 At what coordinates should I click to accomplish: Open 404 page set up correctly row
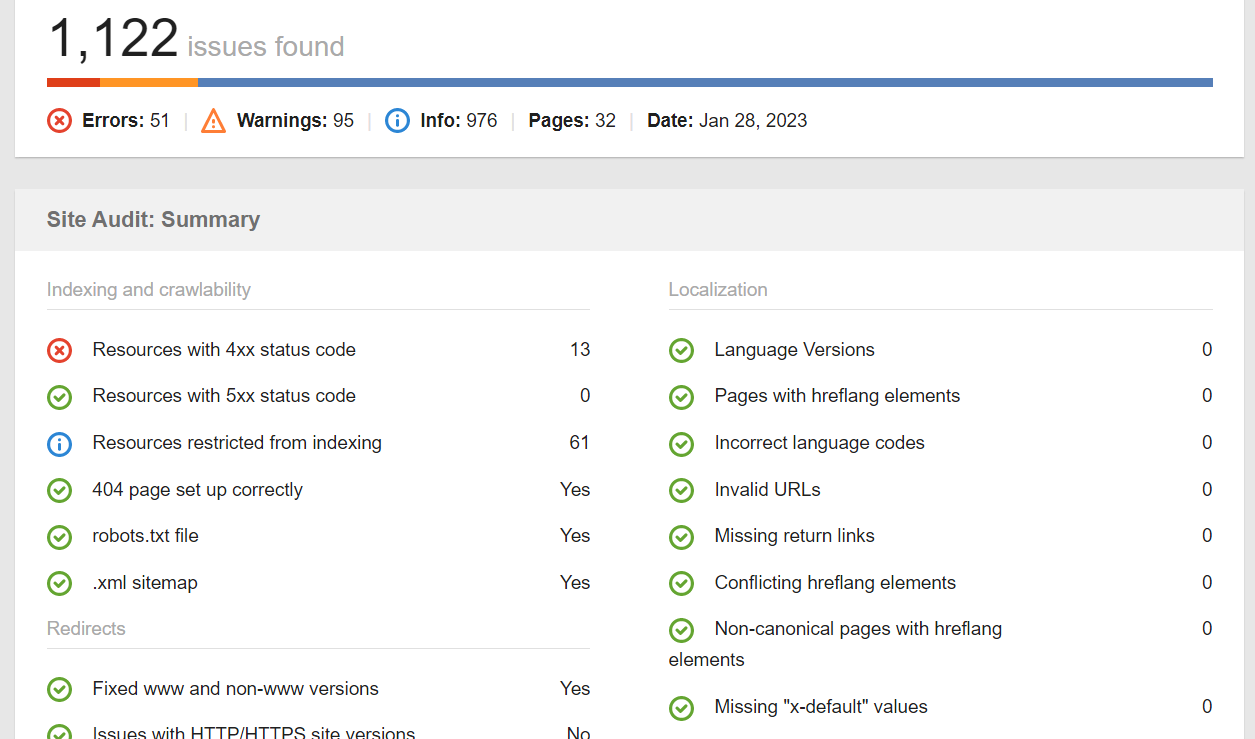318,489
